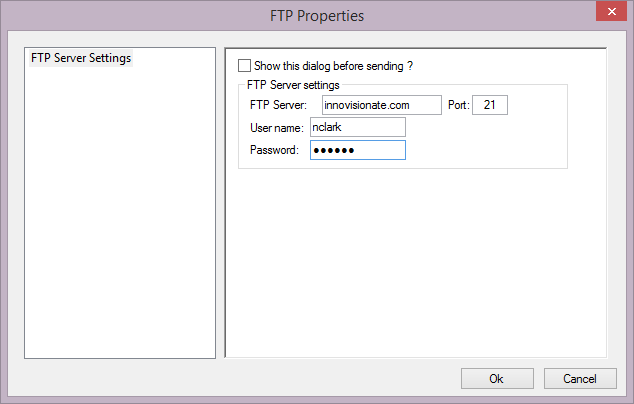Focus the Port number field

(490, 105)
